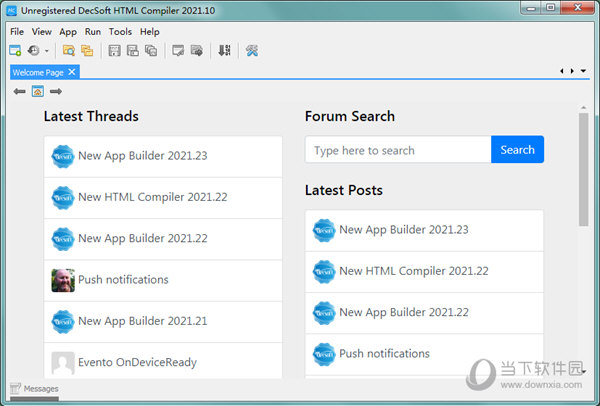The image size is (600, 406).
Task: Open thread New App Builder 2021.22 in Latest Threads
Action: (x=163, y=239)
